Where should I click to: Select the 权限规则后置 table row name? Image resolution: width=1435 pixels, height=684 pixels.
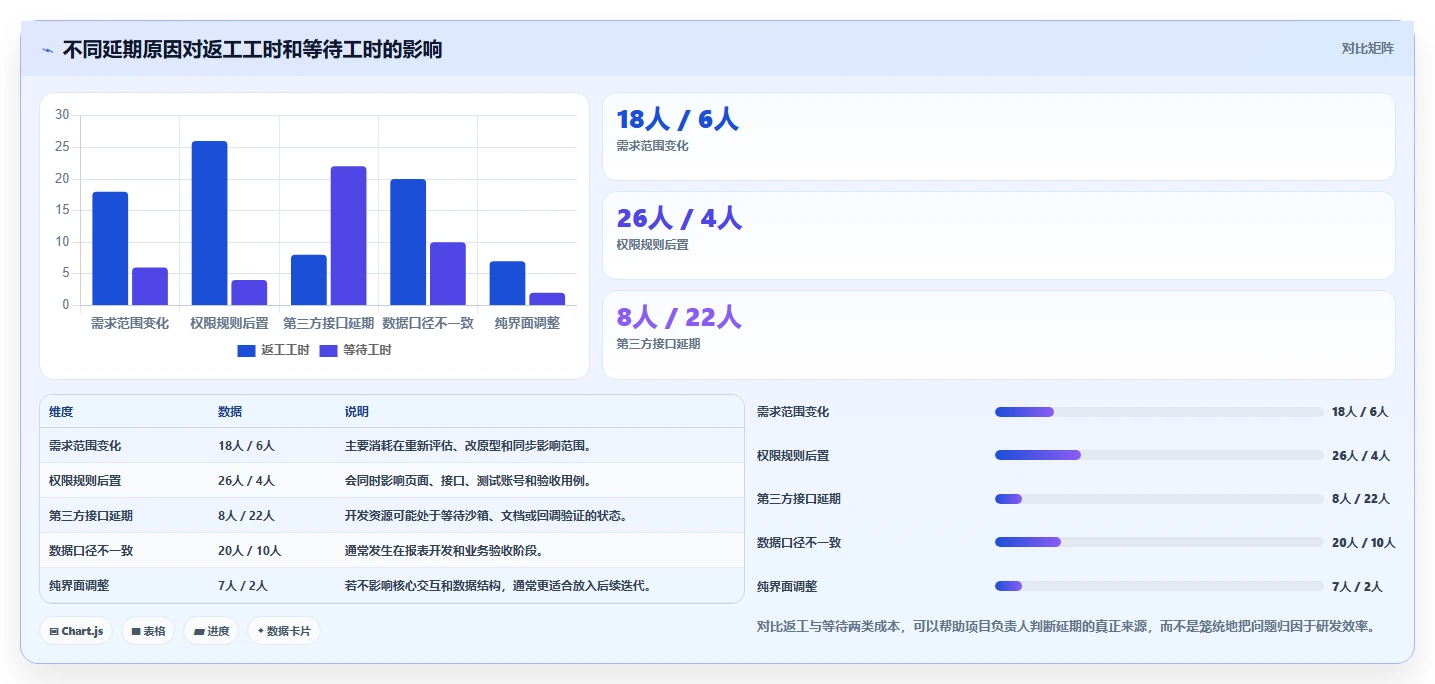85,481
